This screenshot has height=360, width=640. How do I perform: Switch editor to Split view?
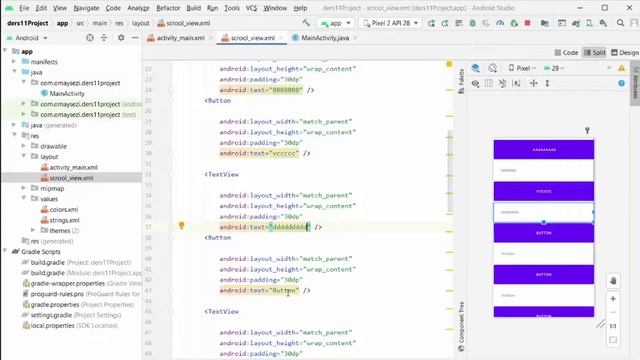[x=595, y=53]
